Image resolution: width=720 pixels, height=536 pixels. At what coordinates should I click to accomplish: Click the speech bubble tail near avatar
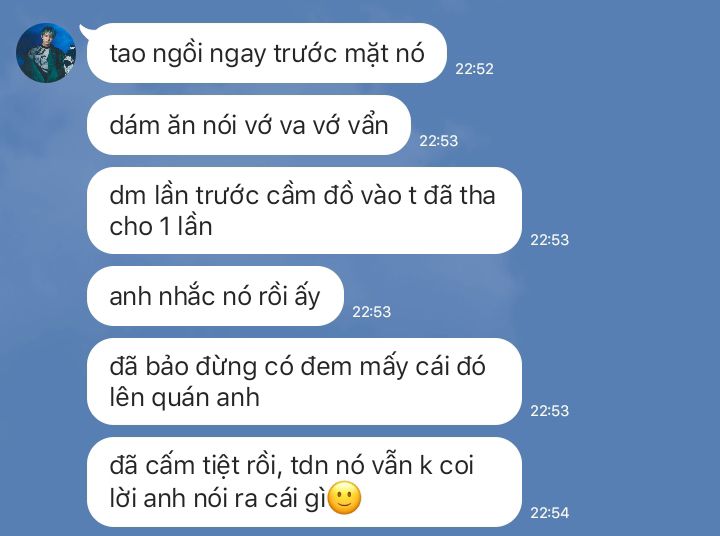pyautogui.click(x=85, y=31)
